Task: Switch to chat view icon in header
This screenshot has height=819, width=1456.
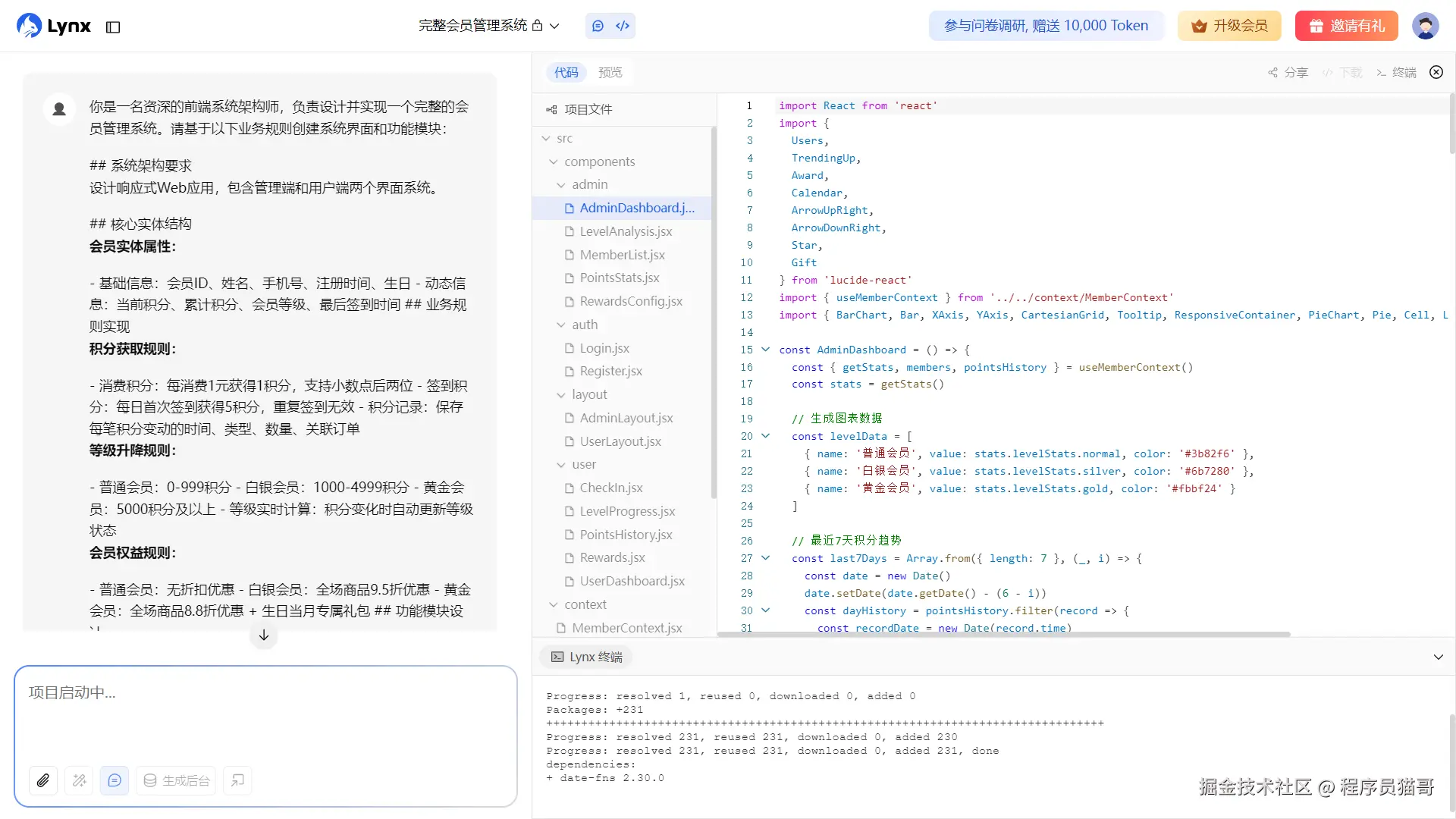Action: pos(598,26)
